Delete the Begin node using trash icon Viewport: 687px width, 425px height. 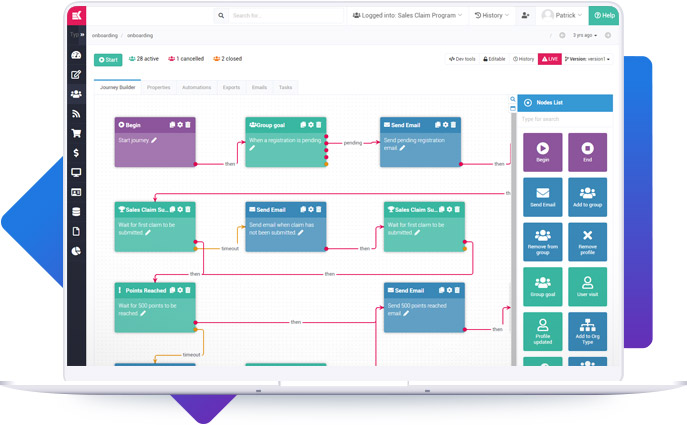click(x=188, y=125)
